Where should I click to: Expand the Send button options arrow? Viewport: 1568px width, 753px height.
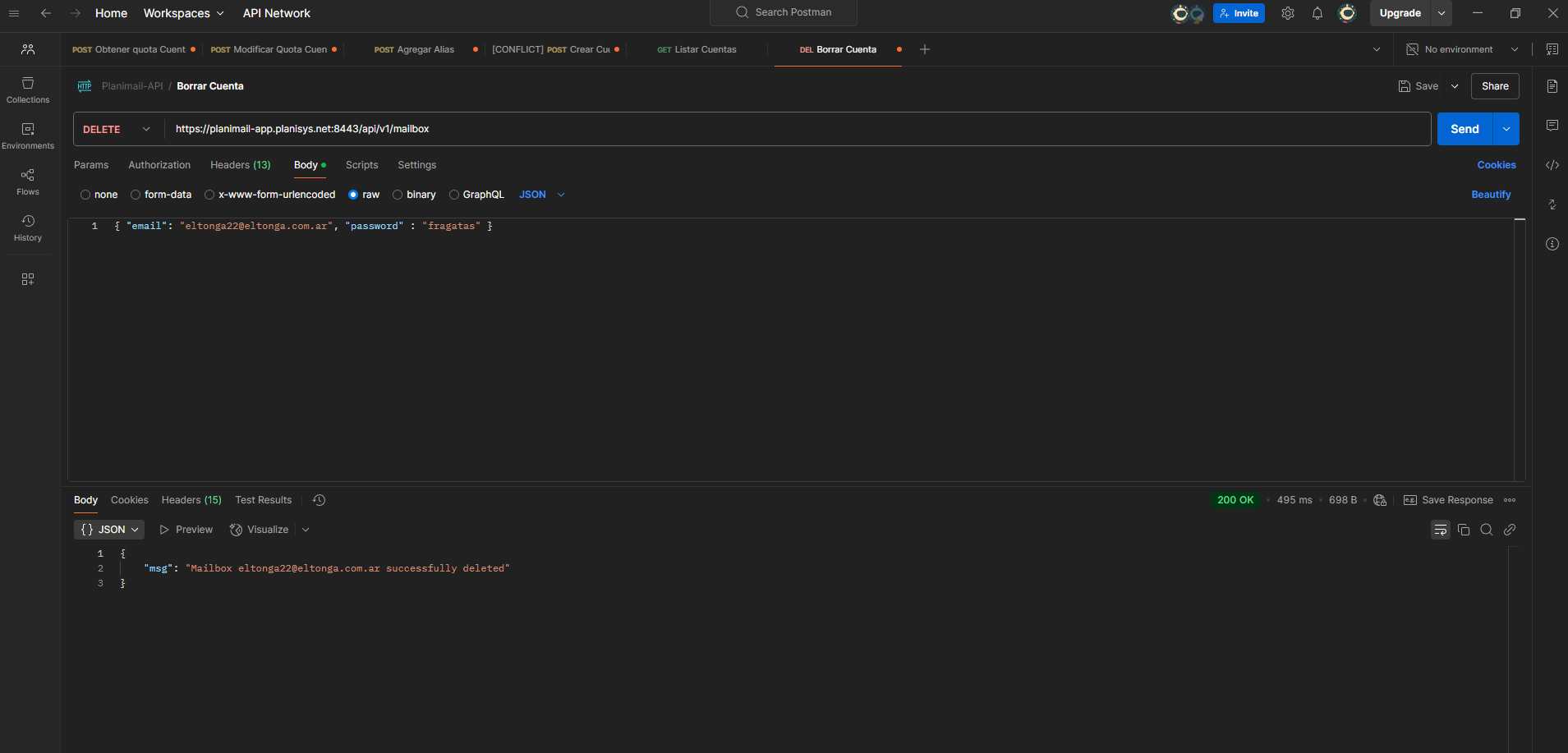(x=1506, y=129)
